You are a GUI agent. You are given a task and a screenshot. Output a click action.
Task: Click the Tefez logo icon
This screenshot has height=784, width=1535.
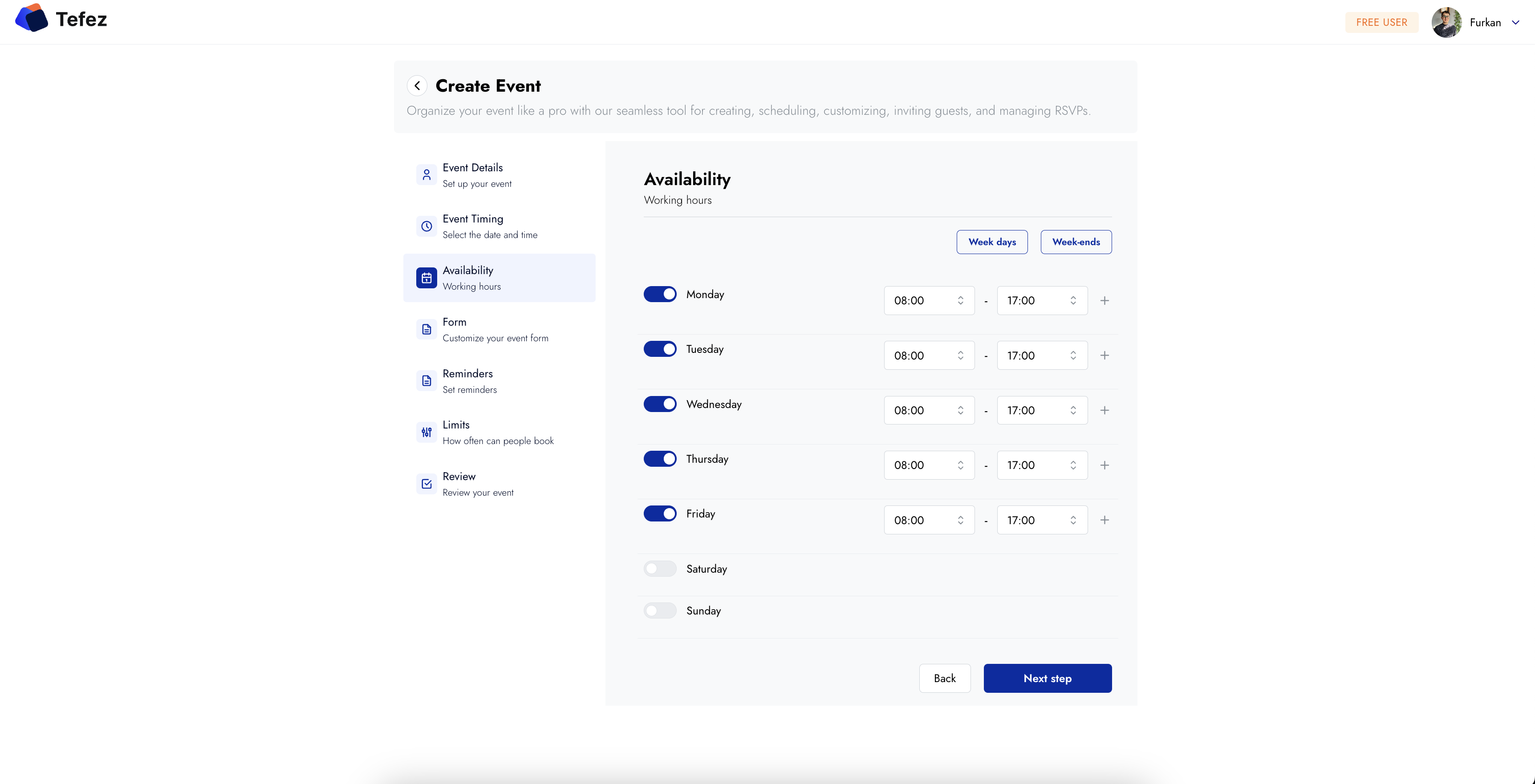tap(32, 19)
